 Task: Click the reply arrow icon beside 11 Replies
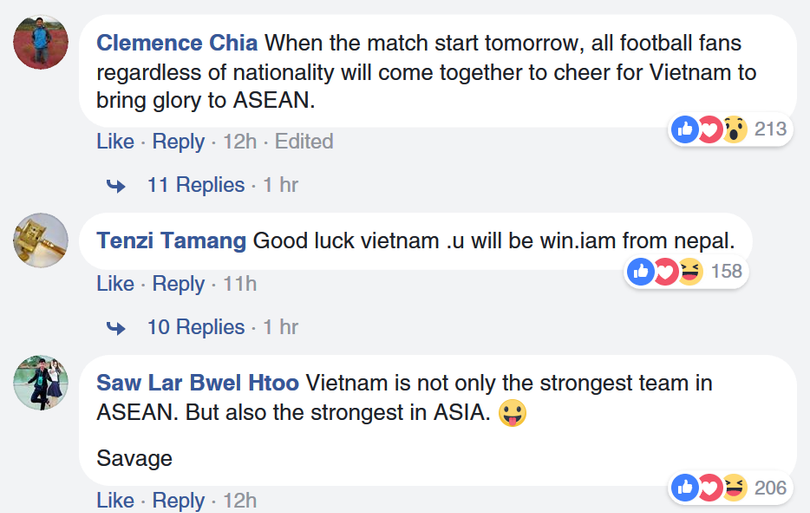[x=116, y=186]
